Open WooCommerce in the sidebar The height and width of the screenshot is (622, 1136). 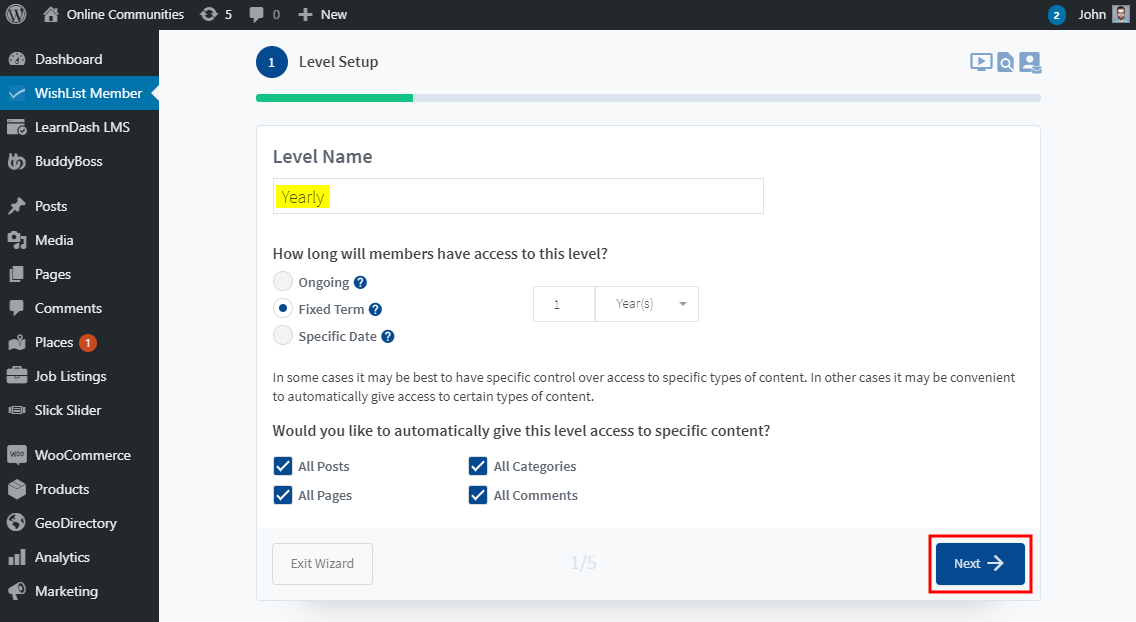pos(82,455)
